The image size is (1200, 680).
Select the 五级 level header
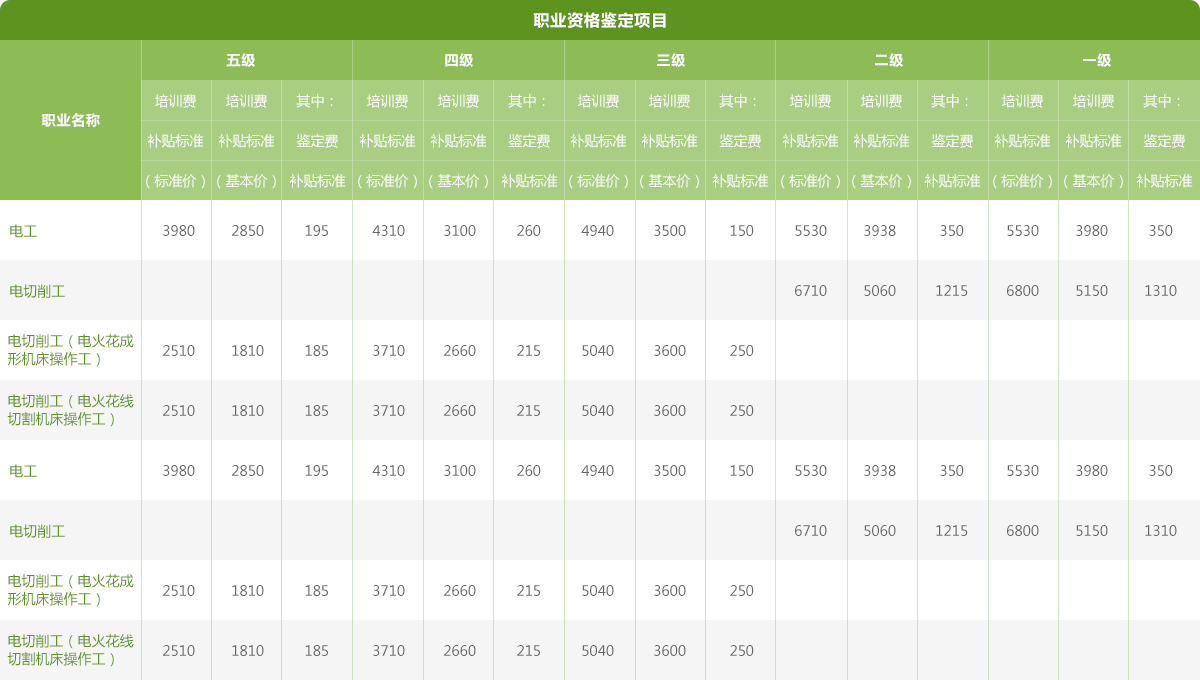[x=241, y=60]
